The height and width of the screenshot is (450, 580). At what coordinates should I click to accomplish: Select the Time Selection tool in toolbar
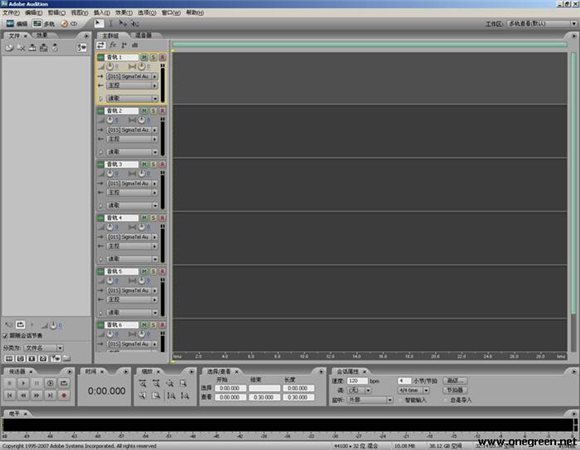(x=111, y=23)
